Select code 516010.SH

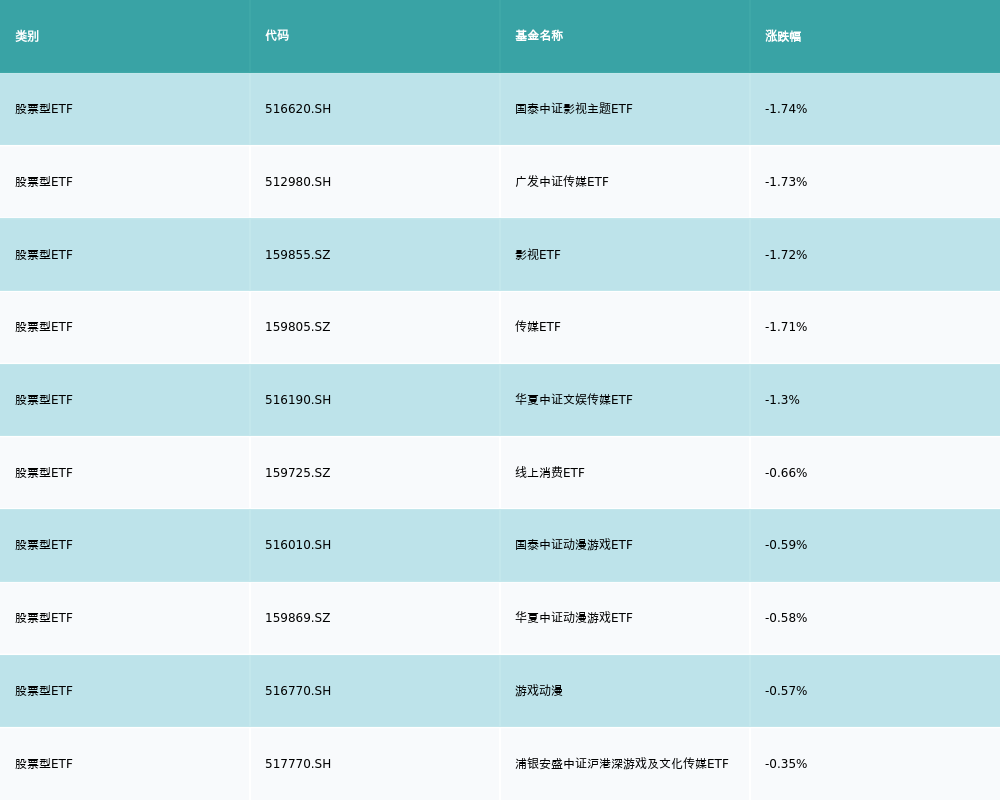(298, 545)
